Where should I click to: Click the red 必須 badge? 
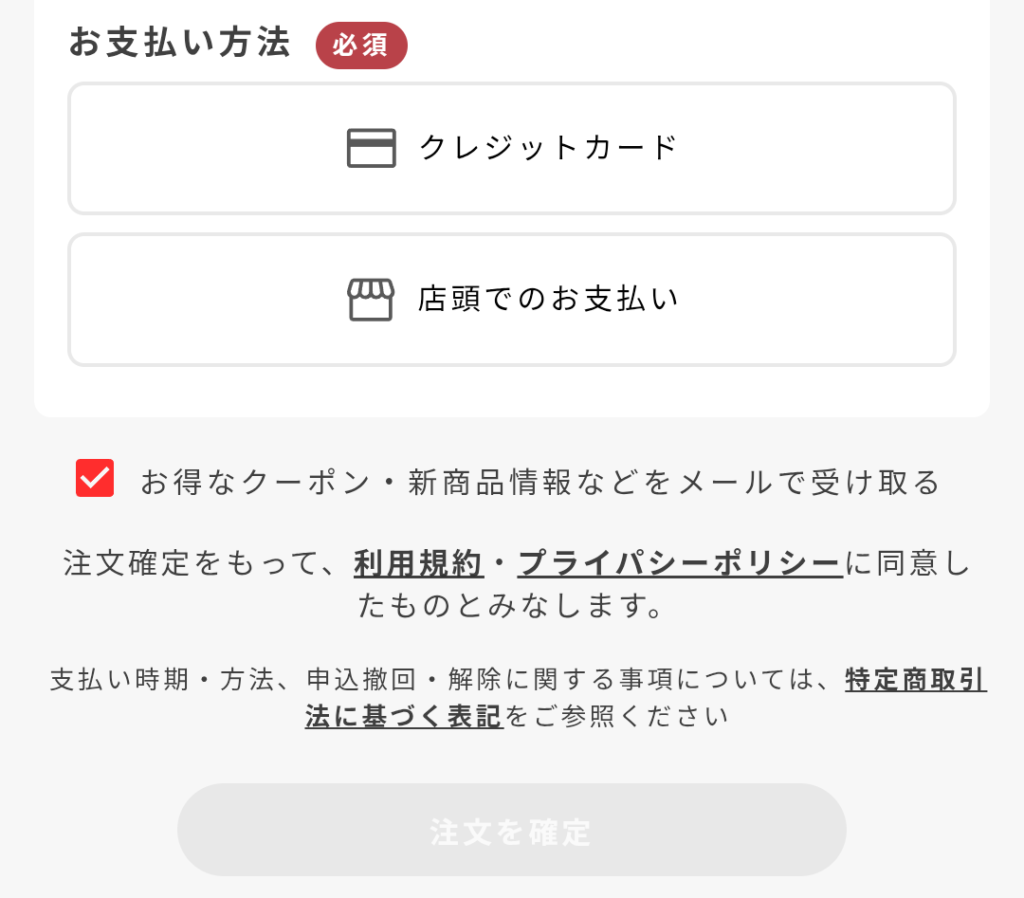[x=361, y=46]
